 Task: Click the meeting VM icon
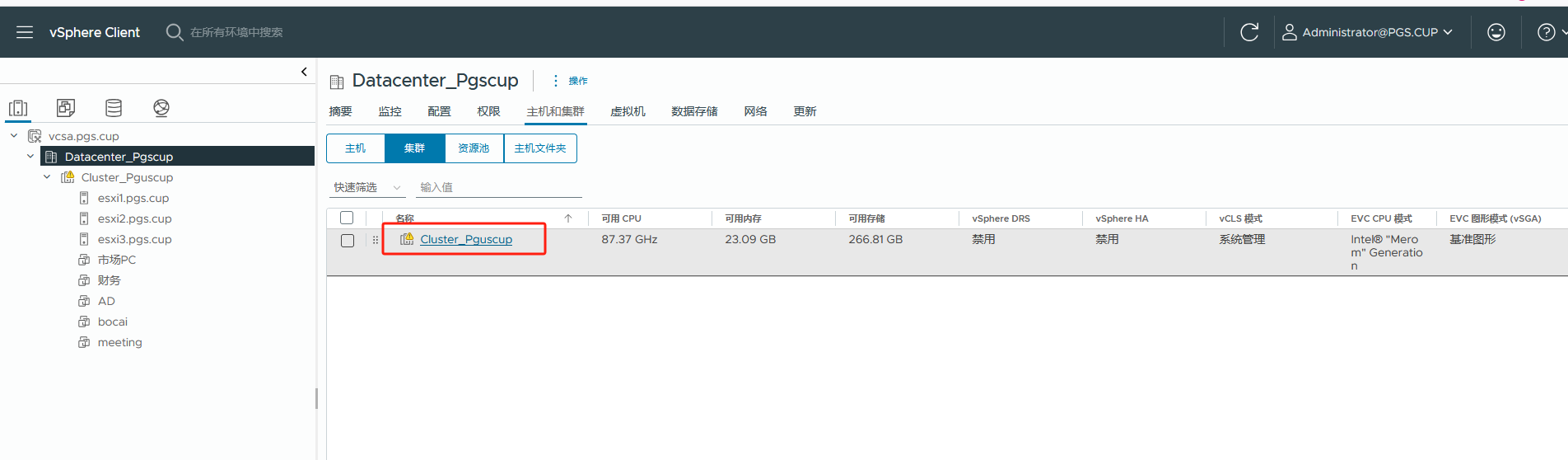tap(84, 342)
